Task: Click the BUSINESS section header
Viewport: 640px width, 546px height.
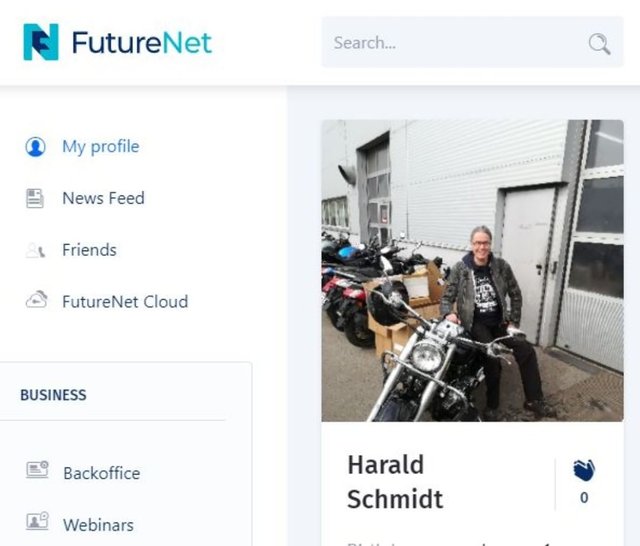Action: coord(53,395)
